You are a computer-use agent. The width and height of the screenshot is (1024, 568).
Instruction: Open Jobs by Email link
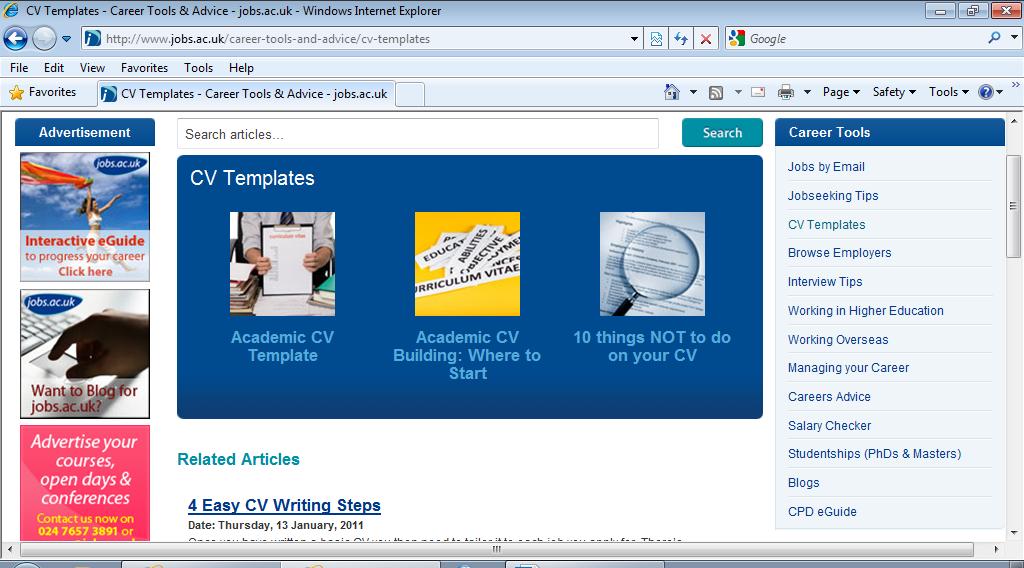[x=826, y=167]
